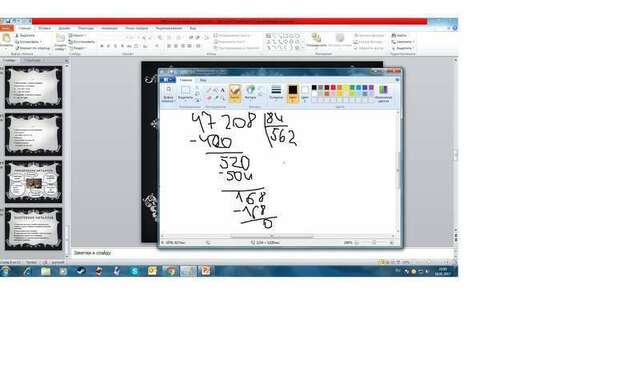
Task: Open the Shapes gallery in Paint
Action: pyautogui.click(x=250, y=93)
